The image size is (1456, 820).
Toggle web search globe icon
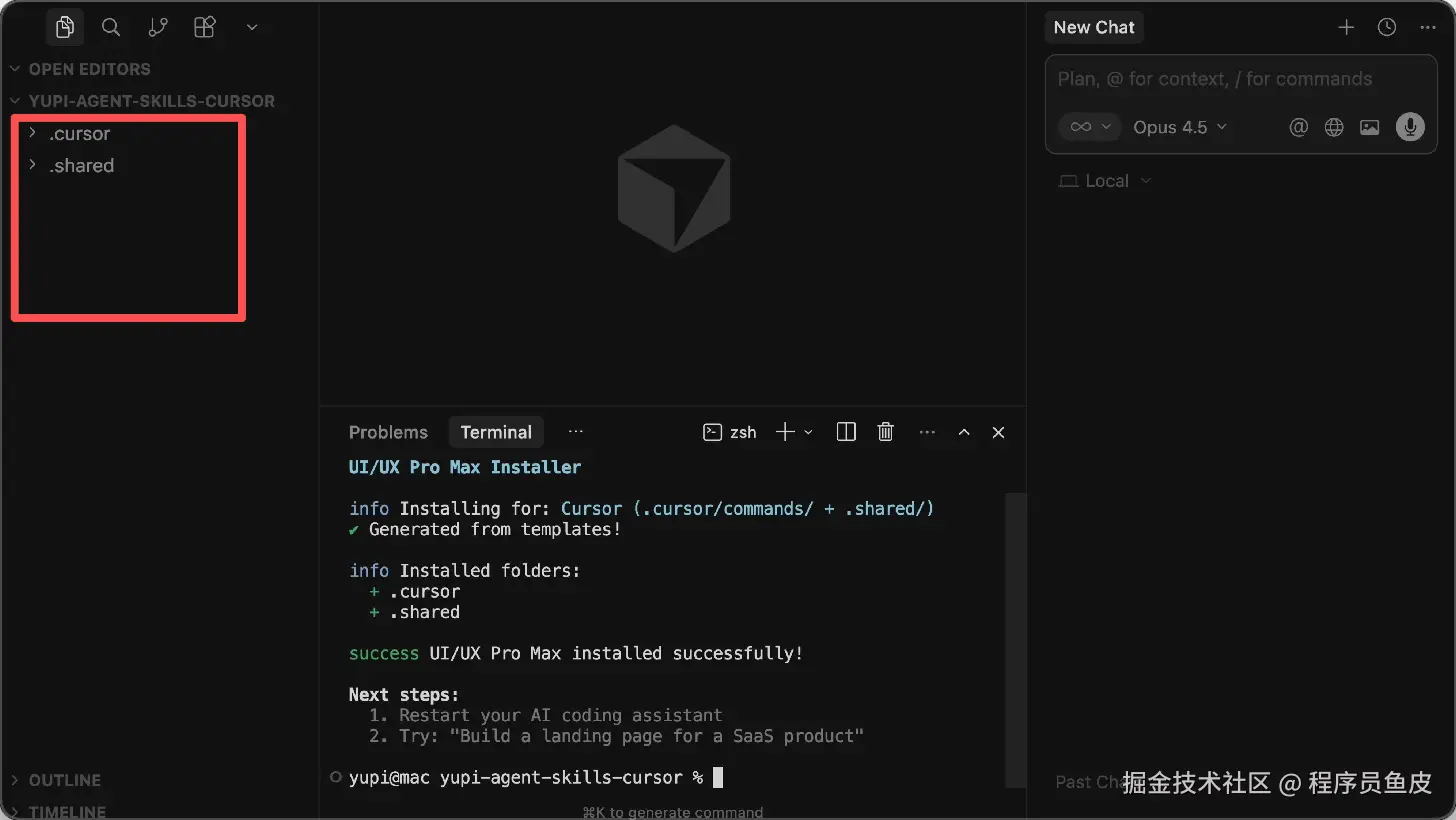(x=1334, y=127)
